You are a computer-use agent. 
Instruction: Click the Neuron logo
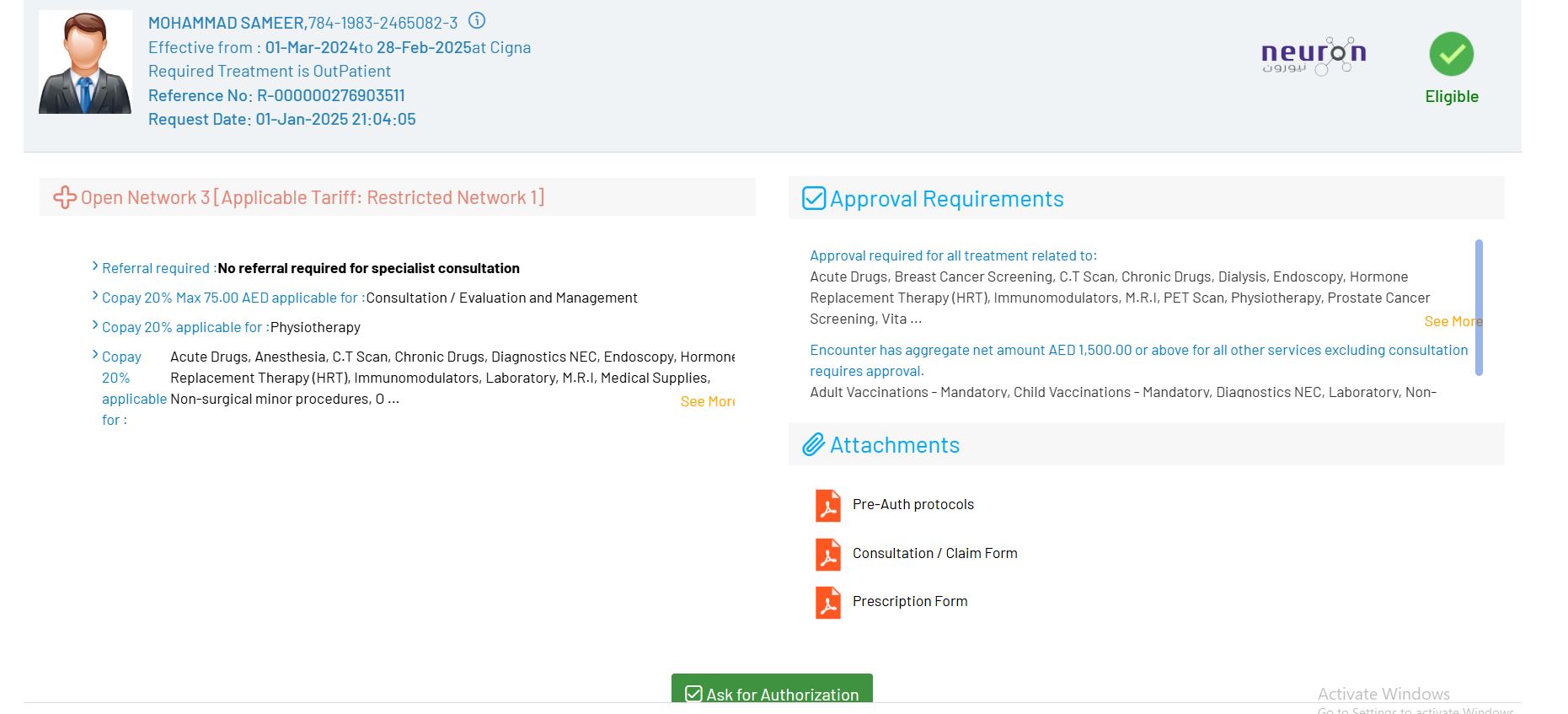coord(1313,56)
